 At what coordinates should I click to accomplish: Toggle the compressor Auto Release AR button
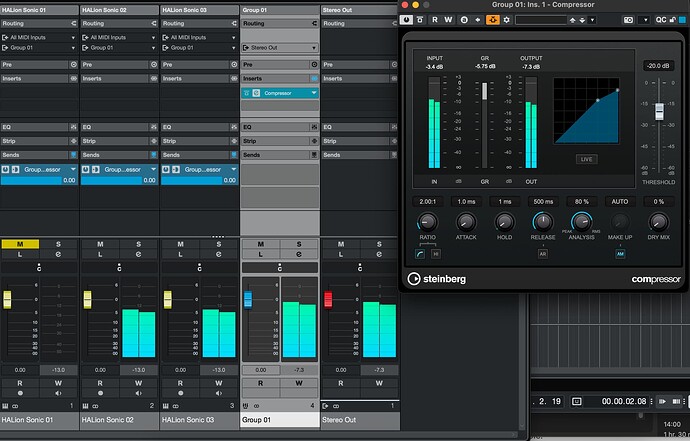(x=543, y=254)
